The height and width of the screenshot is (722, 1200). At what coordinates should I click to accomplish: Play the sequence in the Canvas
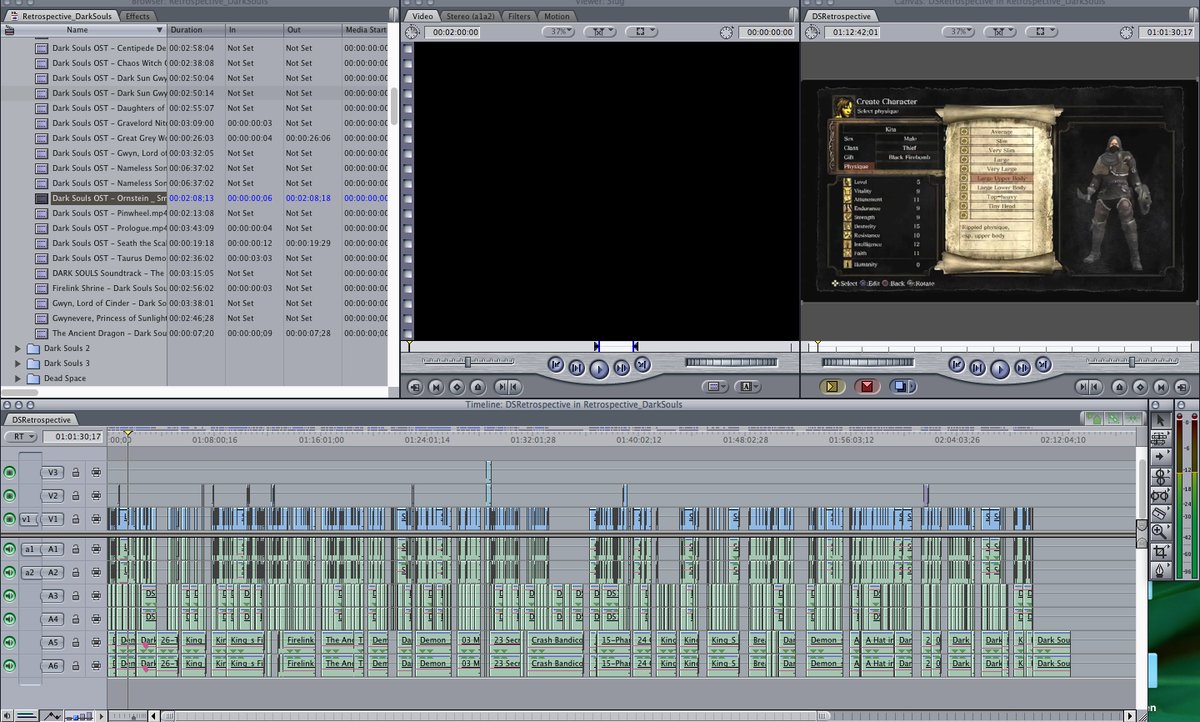(998, 367)
